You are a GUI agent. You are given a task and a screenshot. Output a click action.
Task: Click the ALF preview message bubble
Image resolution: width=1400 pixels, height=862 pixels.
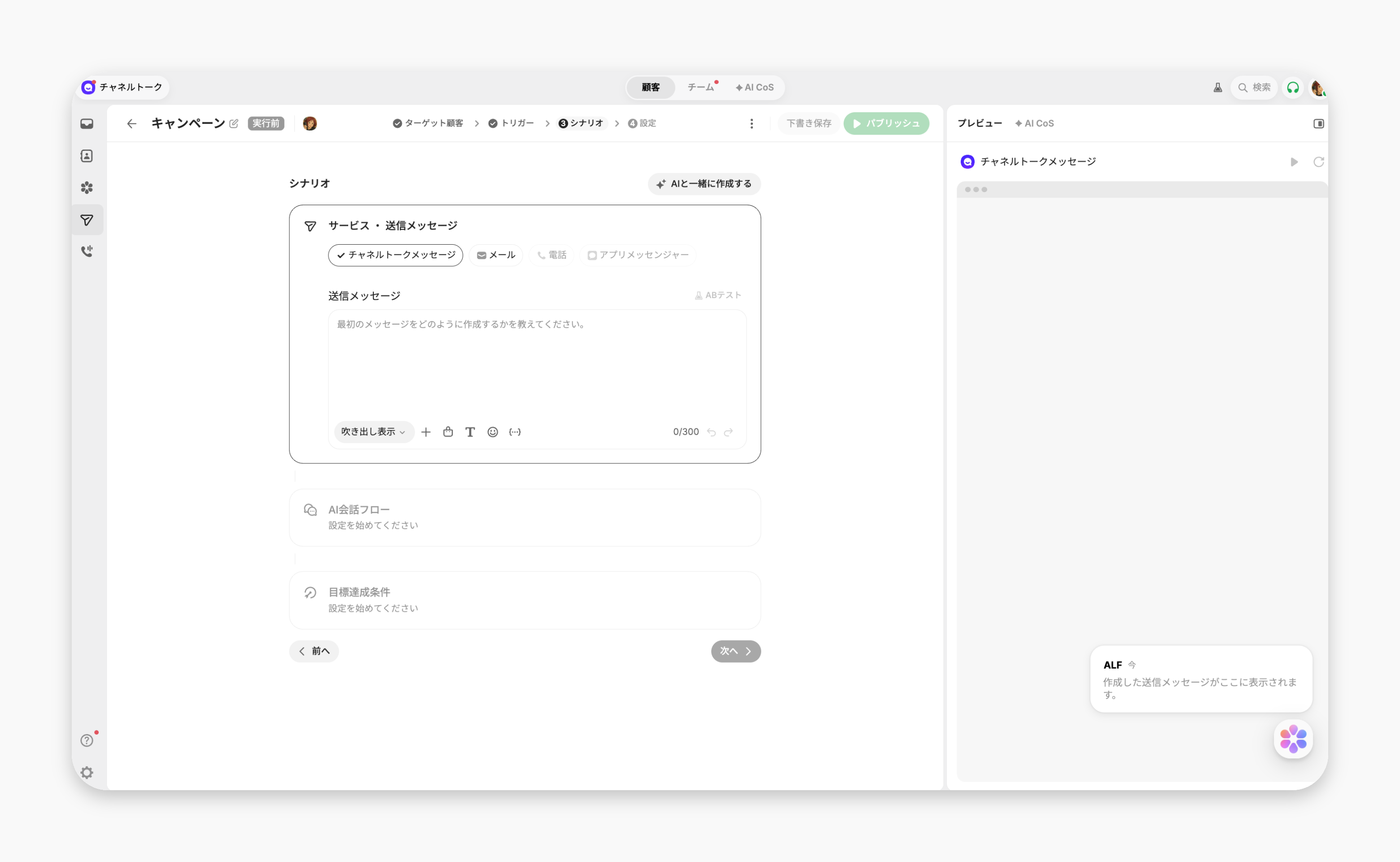click(x=1201, y=679)
